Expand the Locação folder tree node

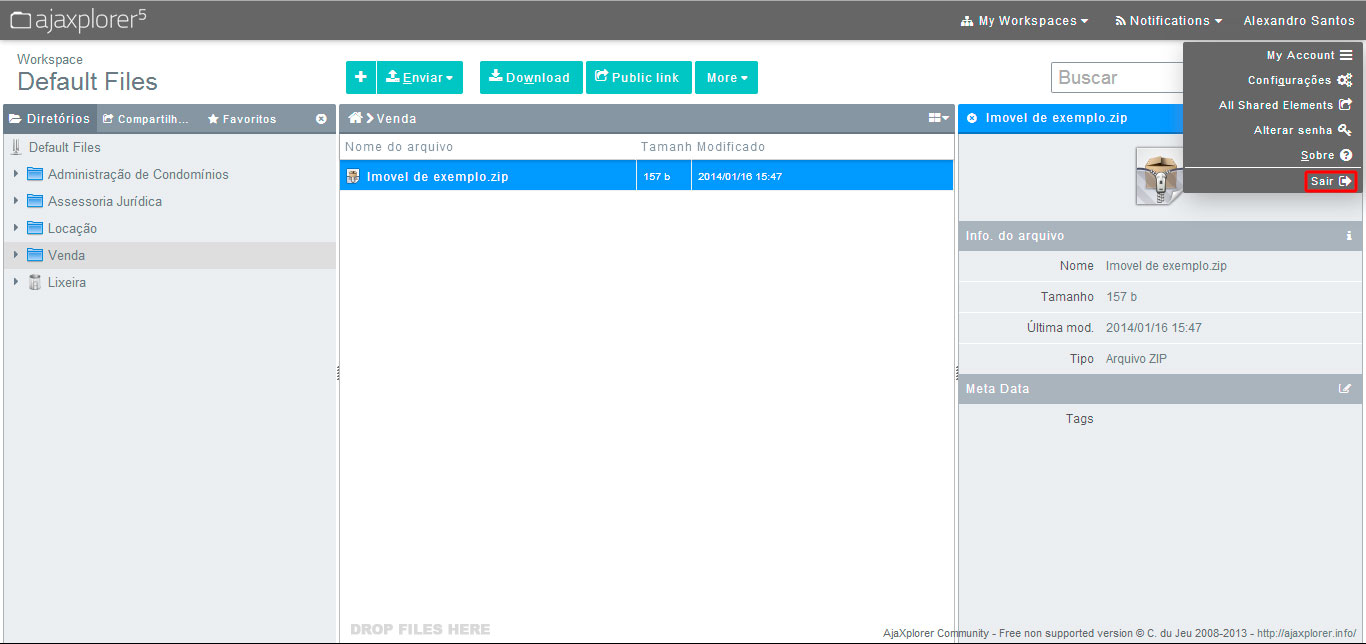click(x=16, y=228)
